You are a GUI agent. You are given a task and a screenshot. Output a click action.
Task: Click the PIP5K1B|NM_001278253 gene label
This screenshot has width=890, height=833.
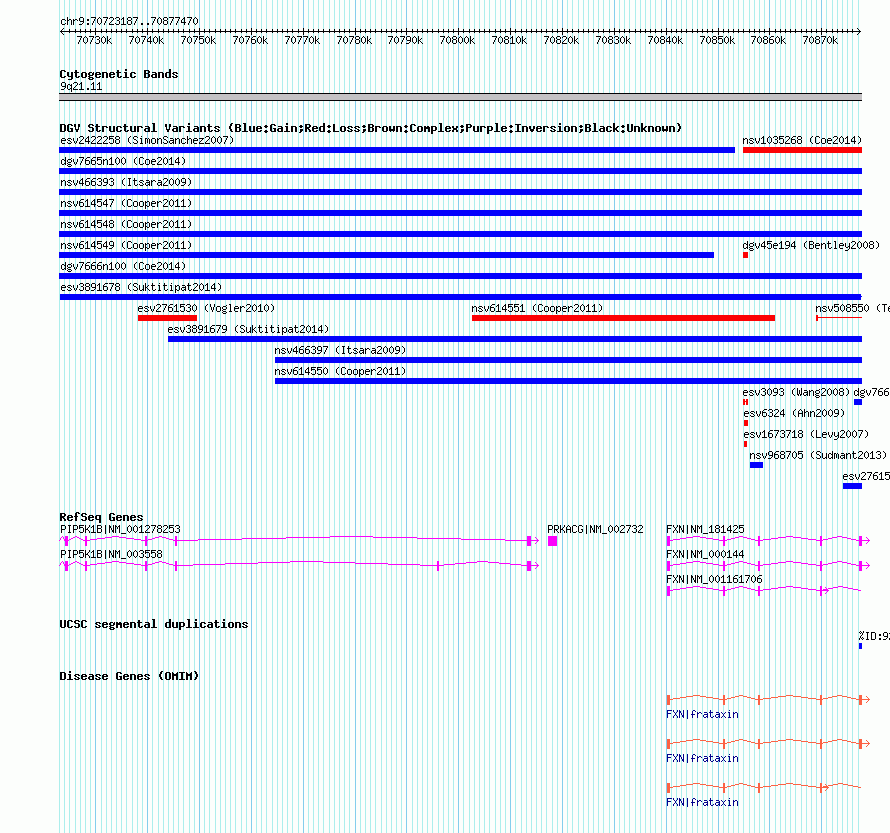tap(120, 529)
